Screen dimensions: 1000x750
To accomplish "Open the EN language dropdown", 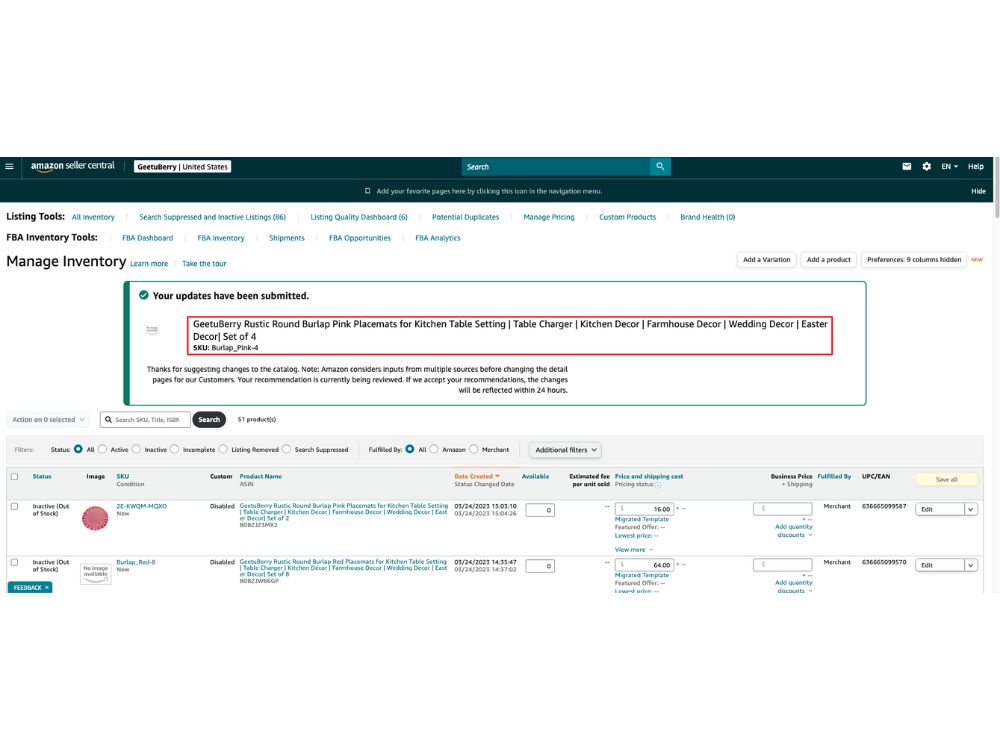I will (x=950, y=166).
